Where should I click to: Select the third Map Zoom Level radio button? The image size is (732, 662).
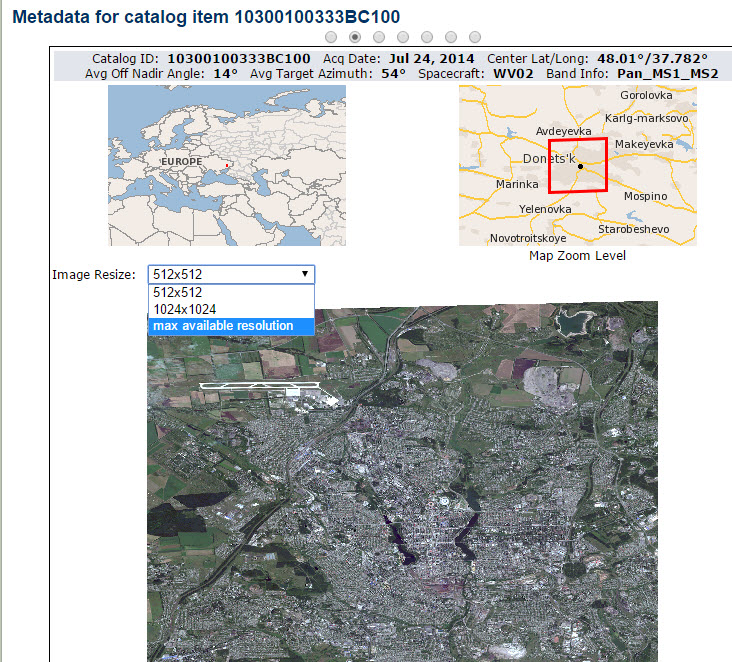pyautogui.click(x=379, y=37)
